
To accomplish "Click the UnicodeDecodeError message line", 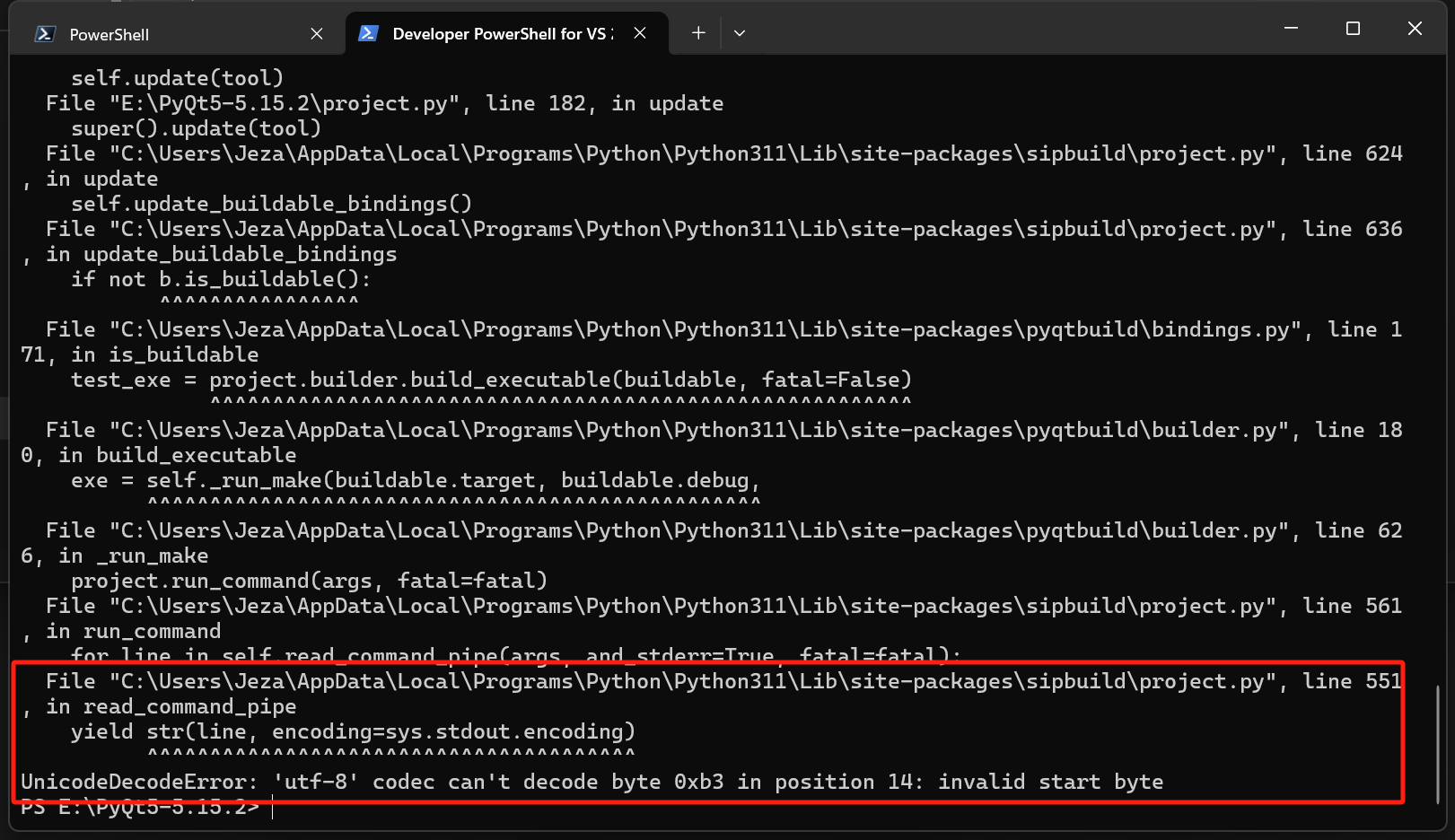I will pos(591,783).
